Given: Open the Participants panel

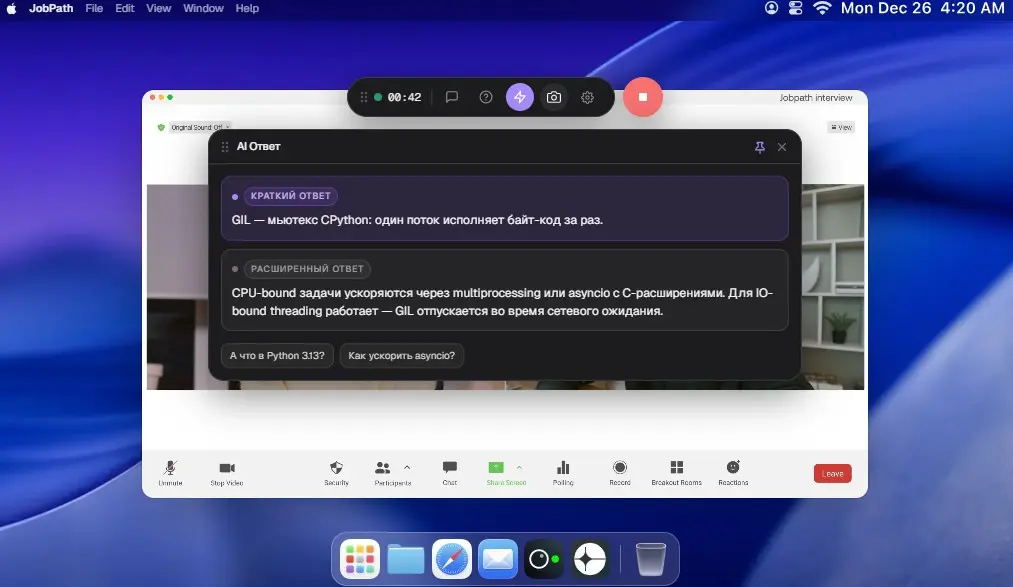Looking at the screenshot, I should point(392,473).
